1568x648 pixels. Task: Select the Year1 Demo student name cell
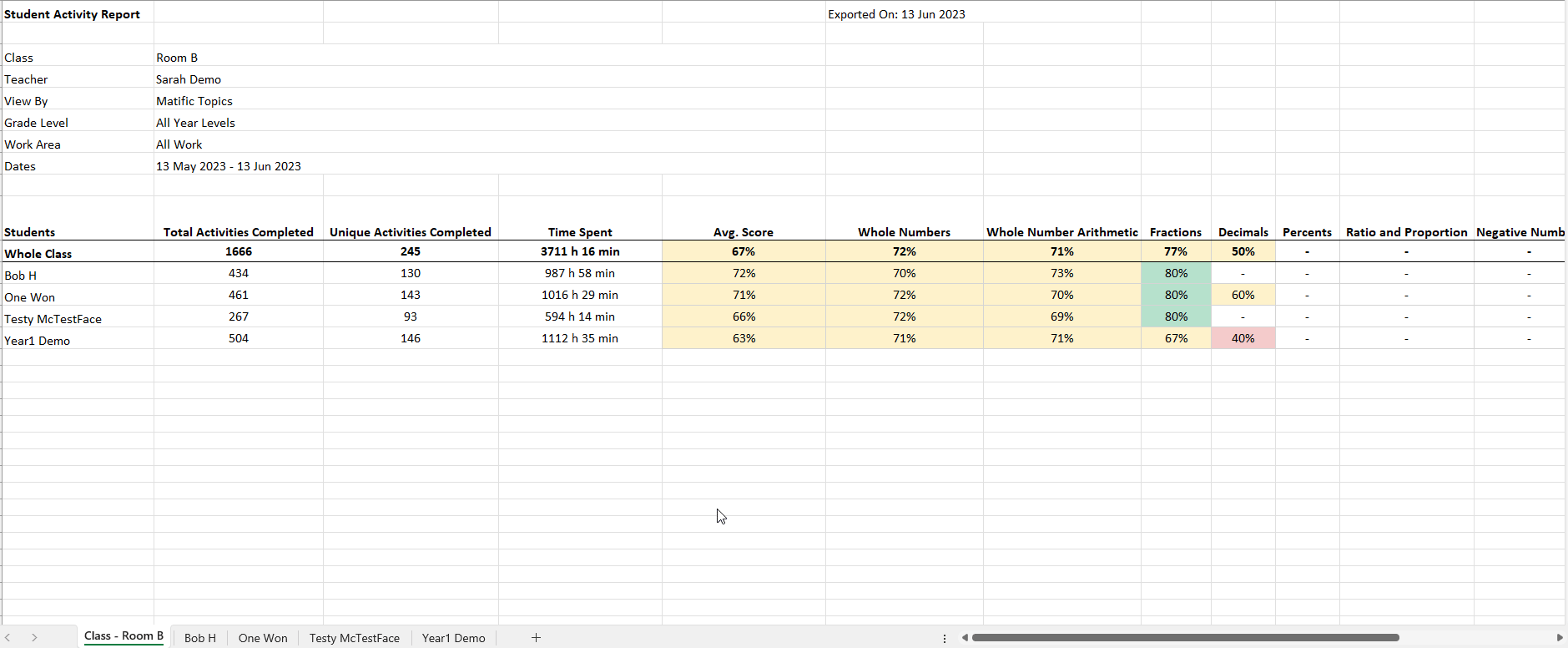(38, 341)
